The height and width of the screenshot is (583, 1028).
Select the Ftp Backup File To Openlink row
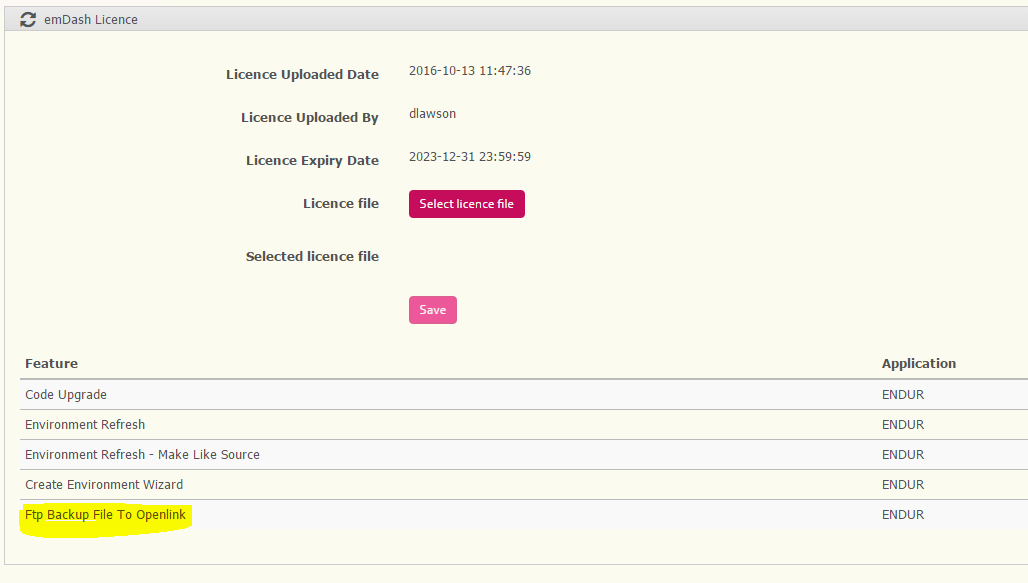coord(524,515)
